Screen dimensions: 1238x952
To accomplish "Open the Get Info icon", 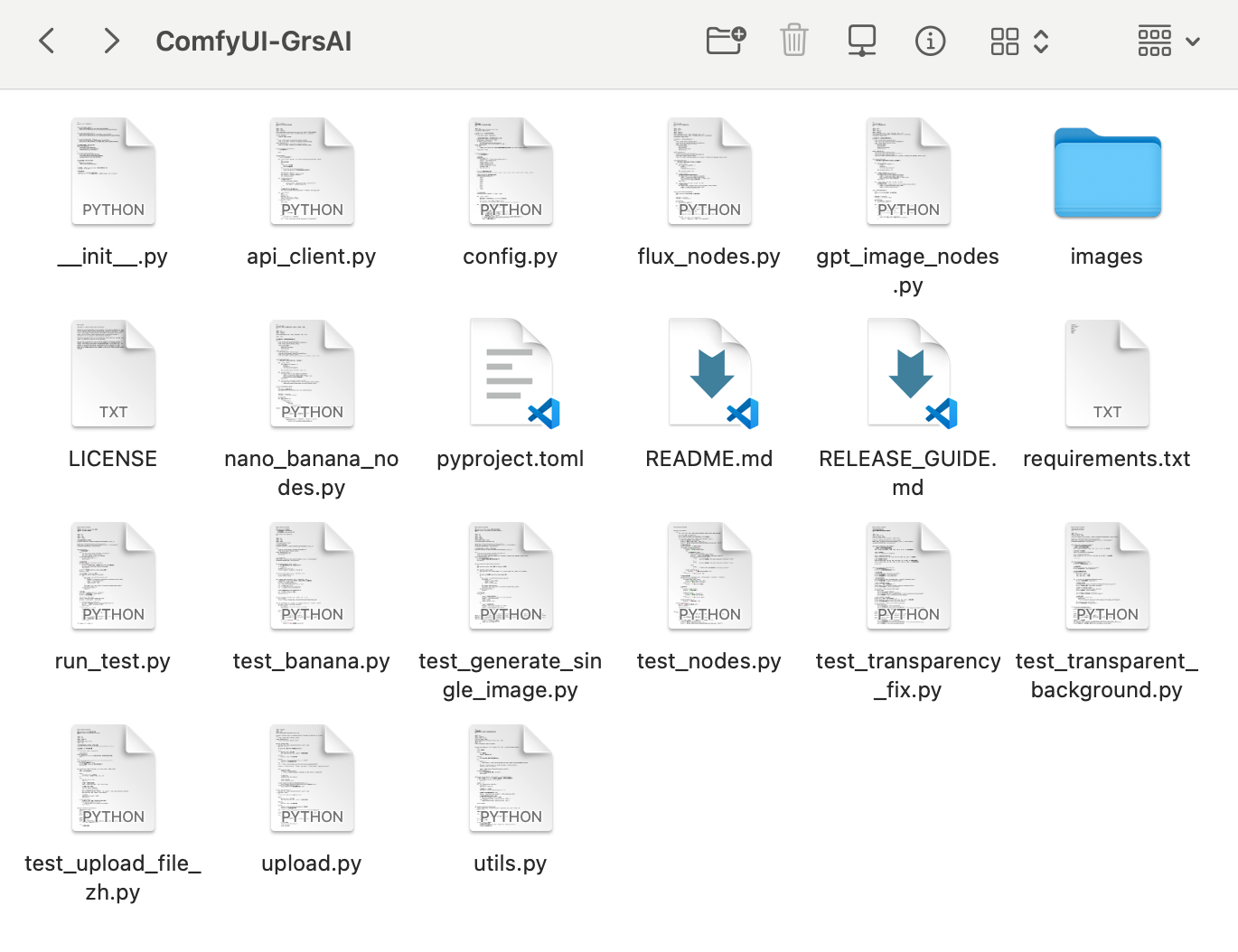I will 930,41.
